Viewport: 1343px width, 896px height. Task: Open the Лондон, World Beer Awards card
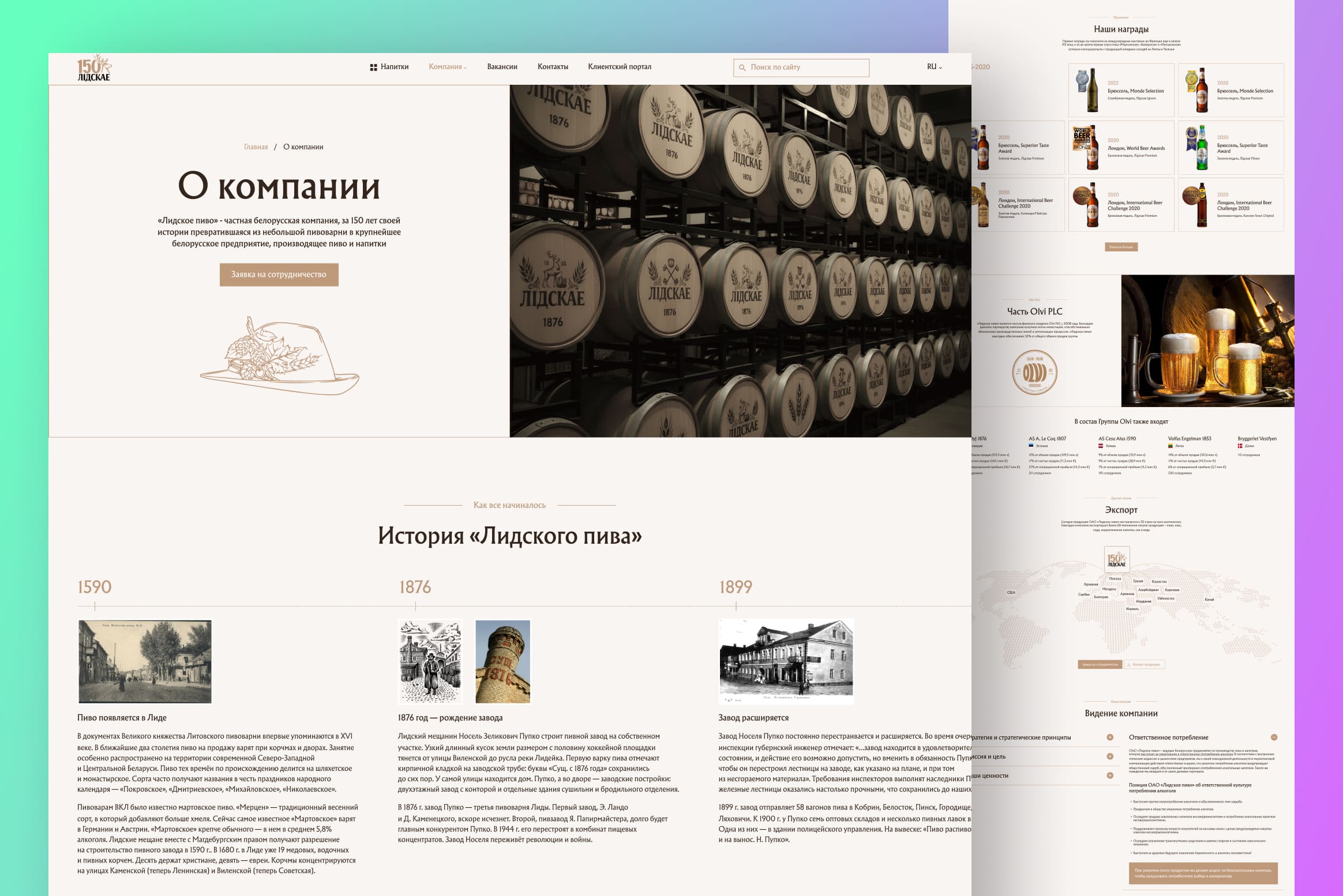1121,147
